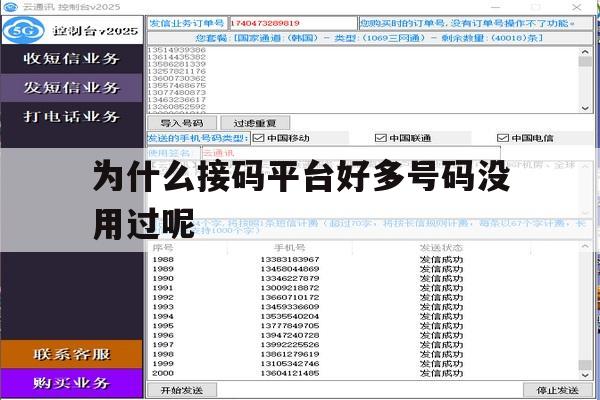Screen dimensions: 600x400
Task: Click the 发送状态 column header
Action: tap(441, 248)
